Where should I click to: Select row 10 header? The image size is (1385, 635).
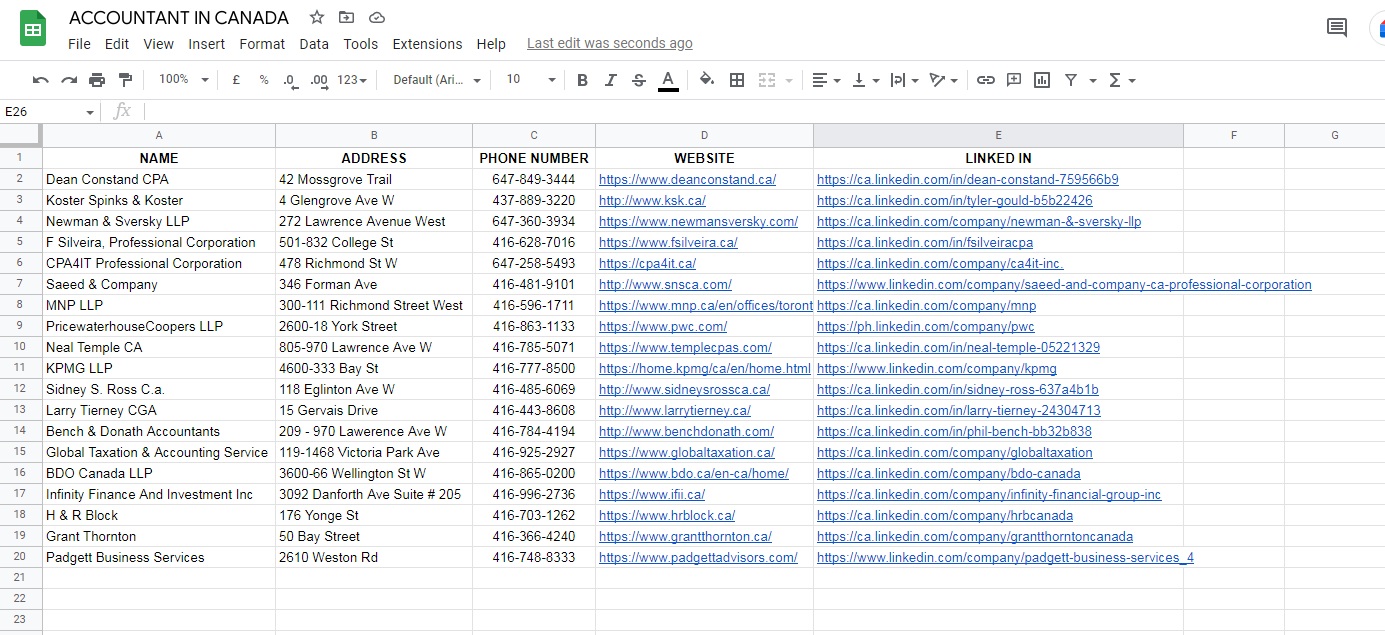click(20, 348)
